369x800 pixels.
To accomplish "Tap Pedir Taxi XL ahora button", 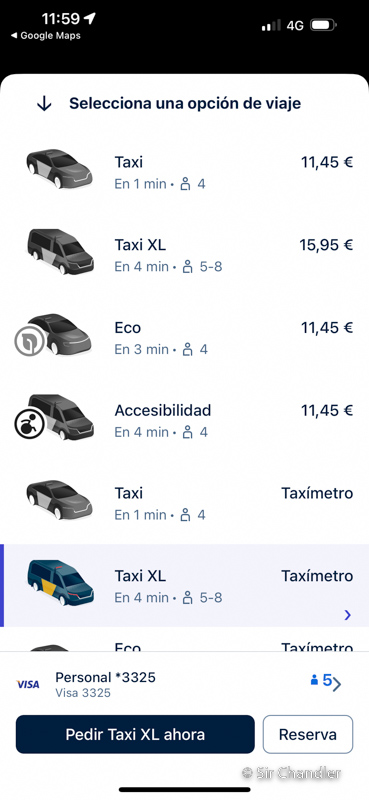I will pyautogui.click(x=135, y=734).
